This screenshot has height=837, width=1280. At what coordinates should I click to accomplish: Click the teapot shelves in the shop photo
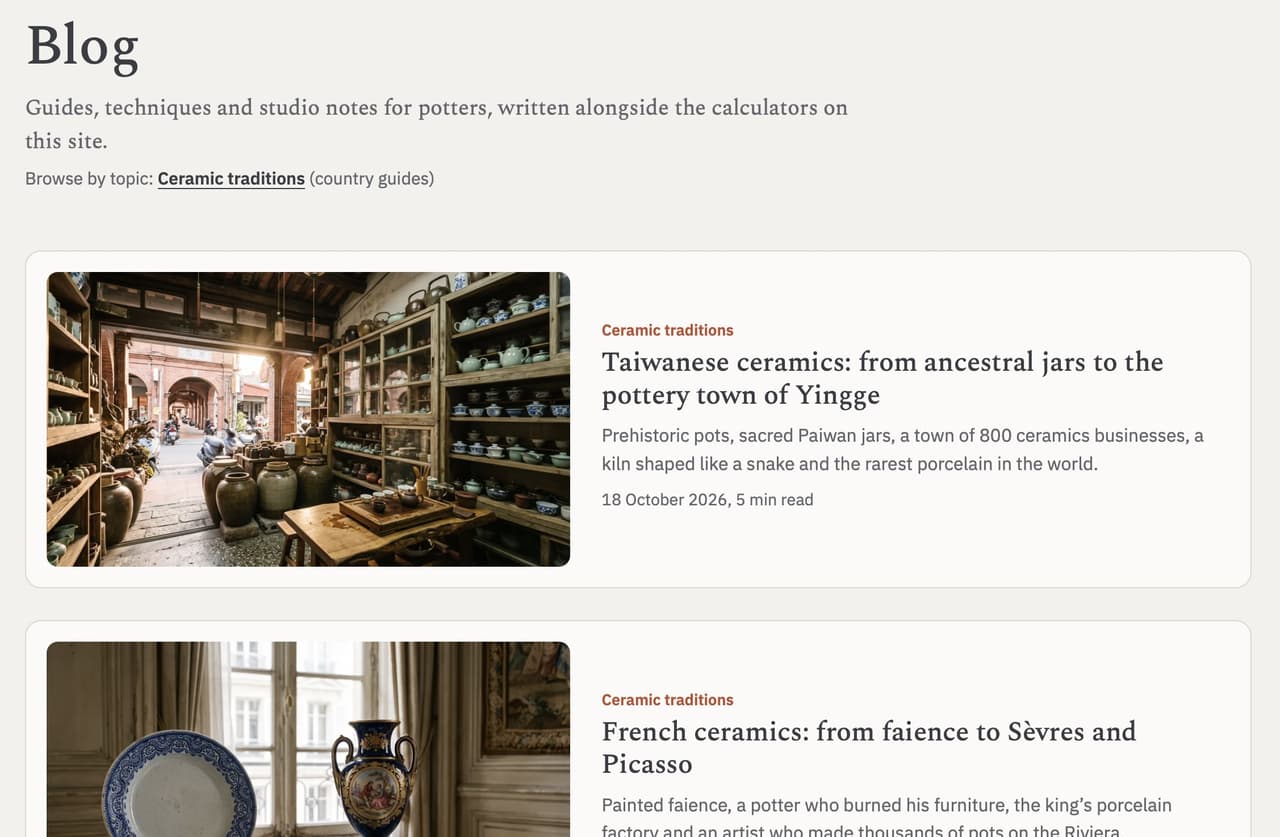(x=505, y=400)
